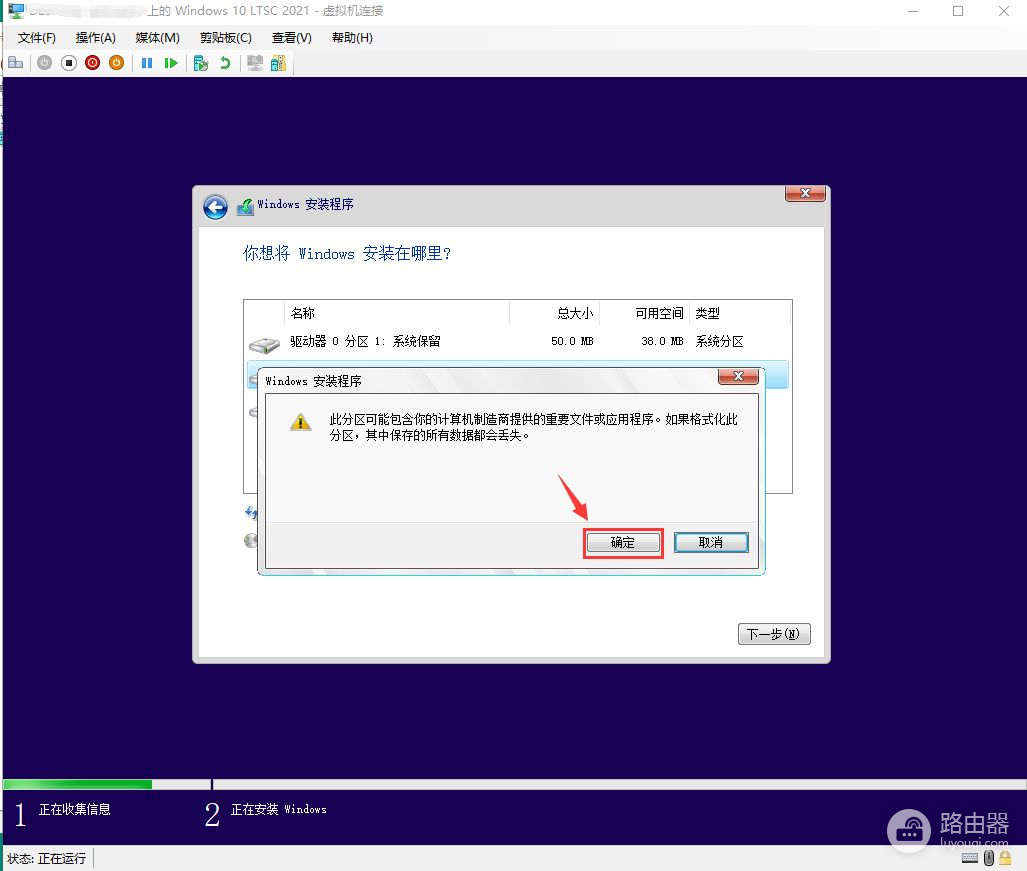Screen dimensions: 1027x871
Task: Click the warning message text in dialog
Action: 533,427
